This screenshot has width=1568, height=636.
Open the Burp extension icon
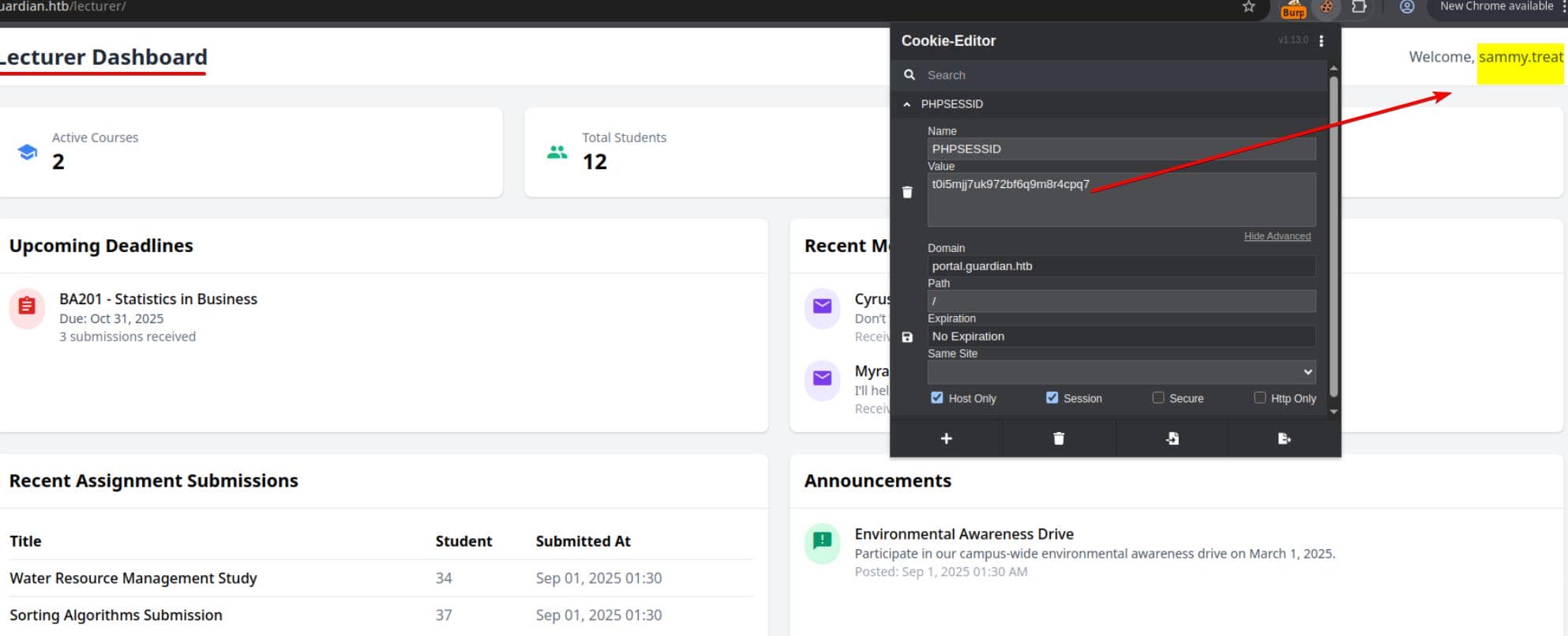(1293, 9)
